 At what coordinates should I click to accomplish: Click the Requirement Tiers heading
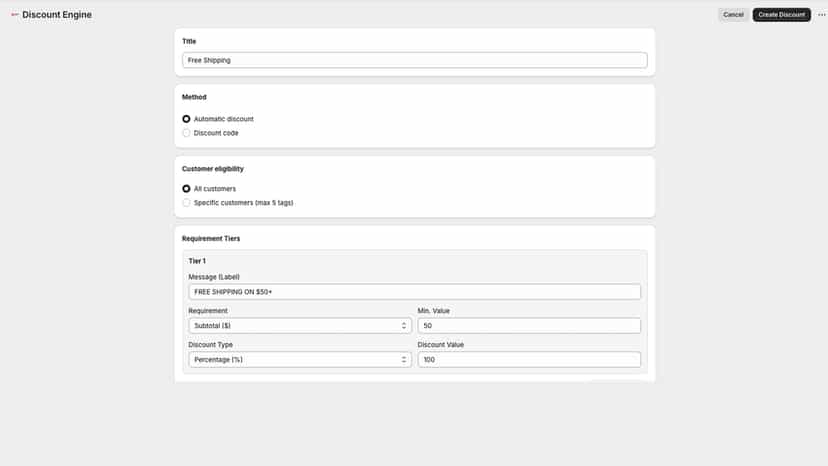tap(211, 239)
